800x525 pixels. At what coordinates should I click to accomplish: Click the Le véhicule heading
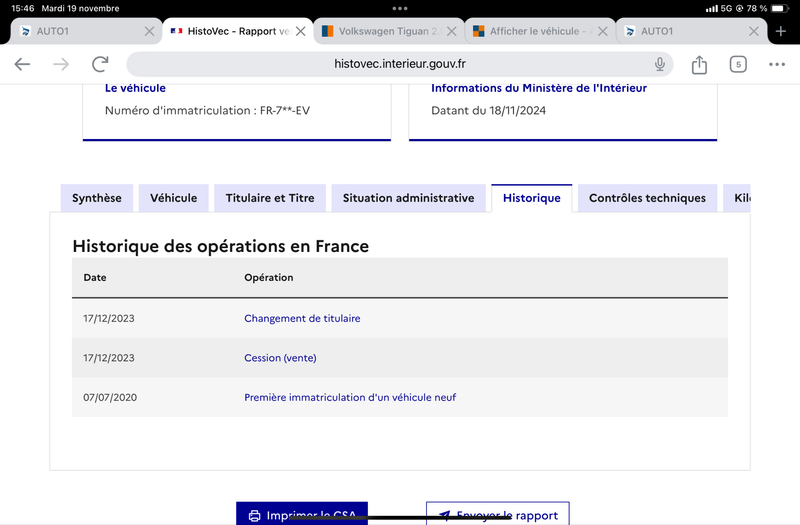tap(135, 88)
